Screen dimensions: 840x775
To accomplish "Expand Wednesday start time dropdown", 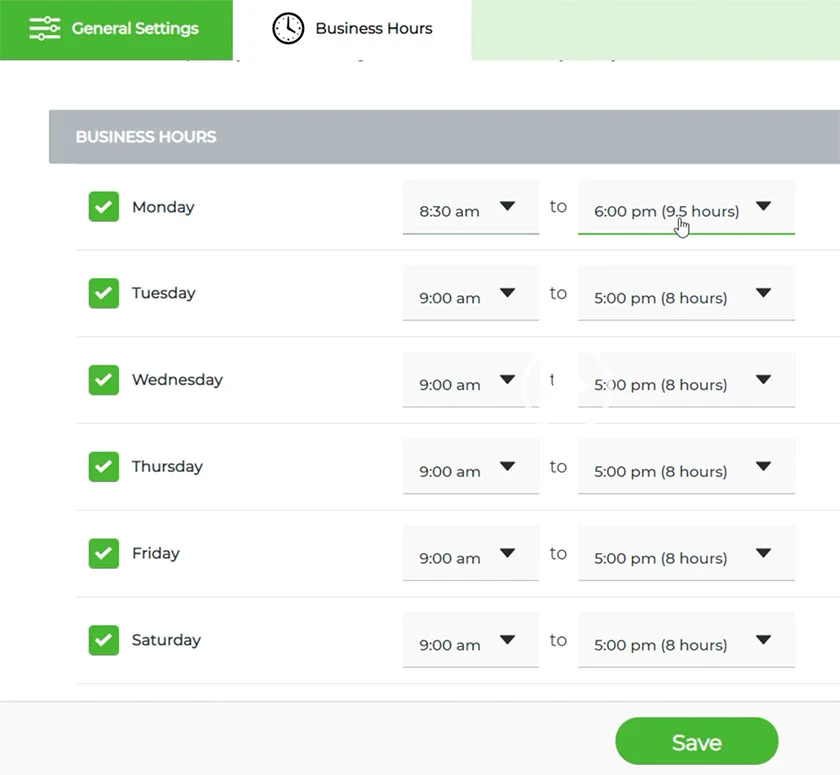I will pyautogui.click(x=470, y=380).
